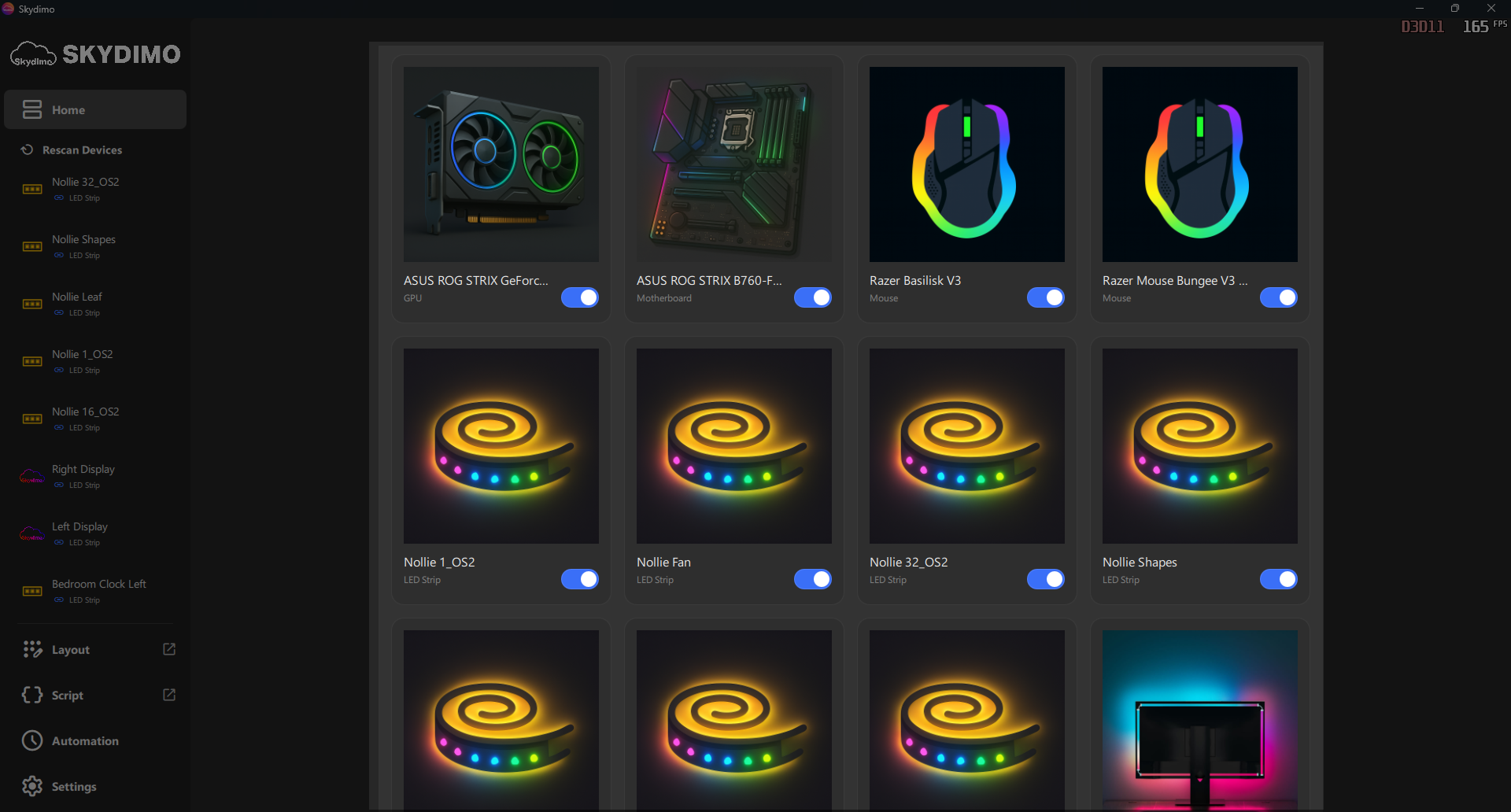Open ASUS ROG STRIX GeForce GPU thumbnail

point(501,164)
